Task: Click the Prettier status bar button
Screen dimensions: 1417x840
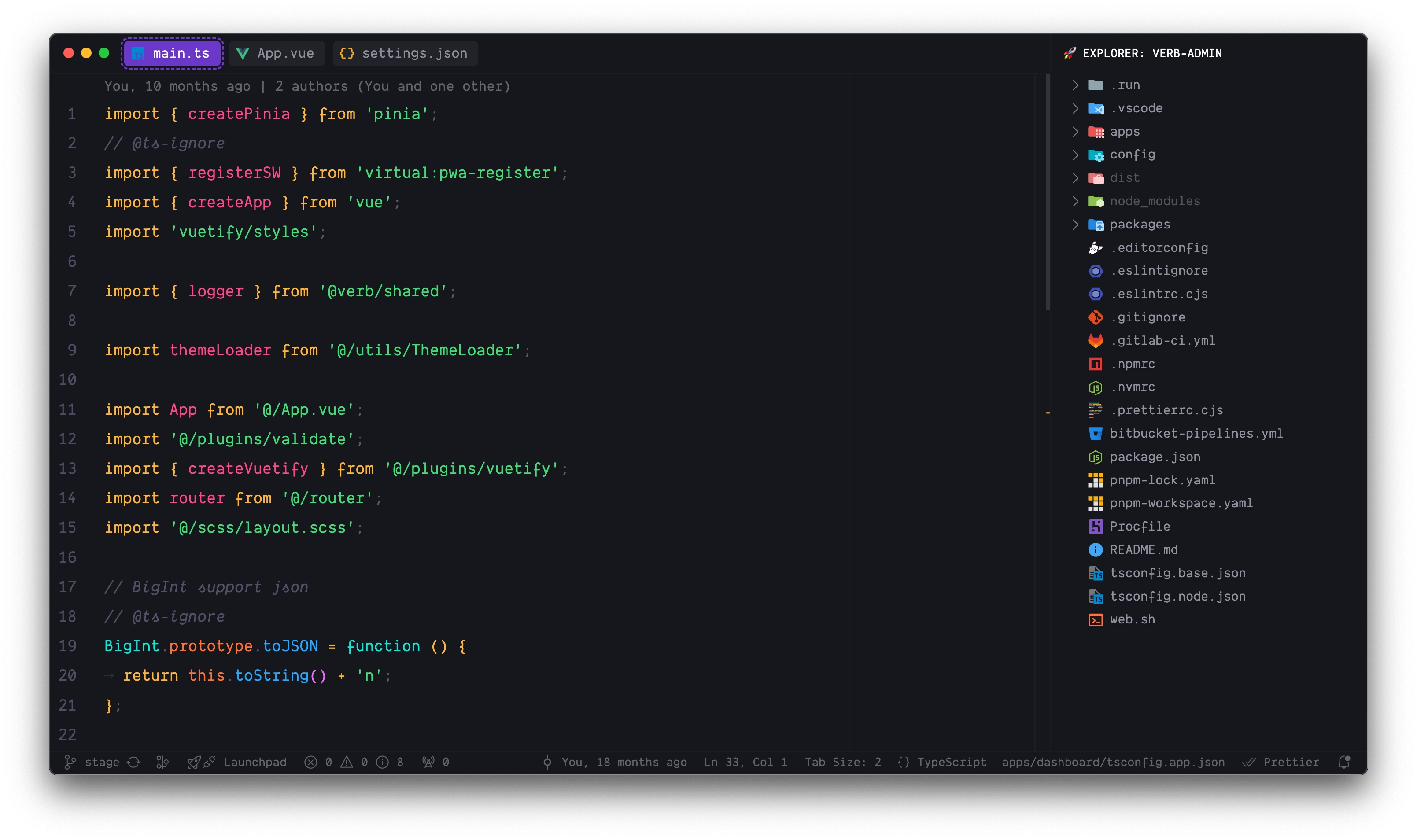Action: click(1281, 762)
